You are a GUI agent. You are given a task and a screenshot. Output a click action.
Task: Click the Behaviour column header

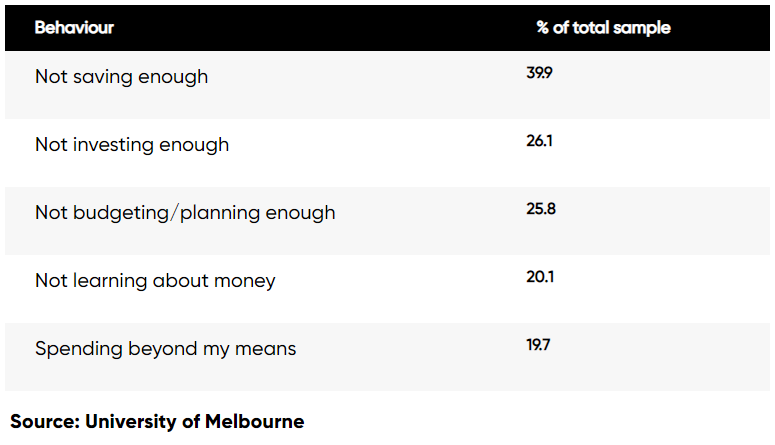click(74, 28)
